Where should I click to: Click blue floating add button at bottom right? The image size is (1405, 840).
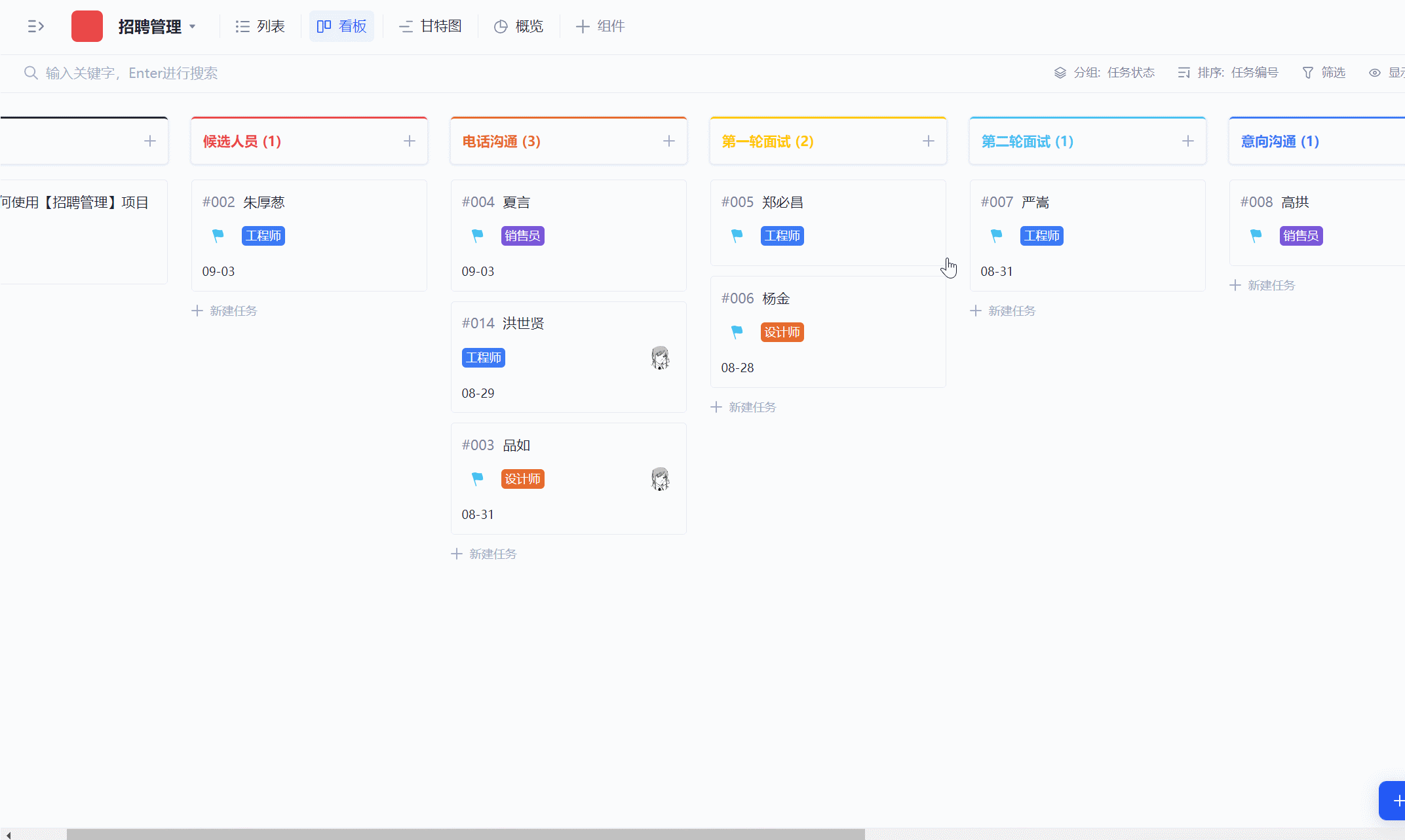point(1395,800)
